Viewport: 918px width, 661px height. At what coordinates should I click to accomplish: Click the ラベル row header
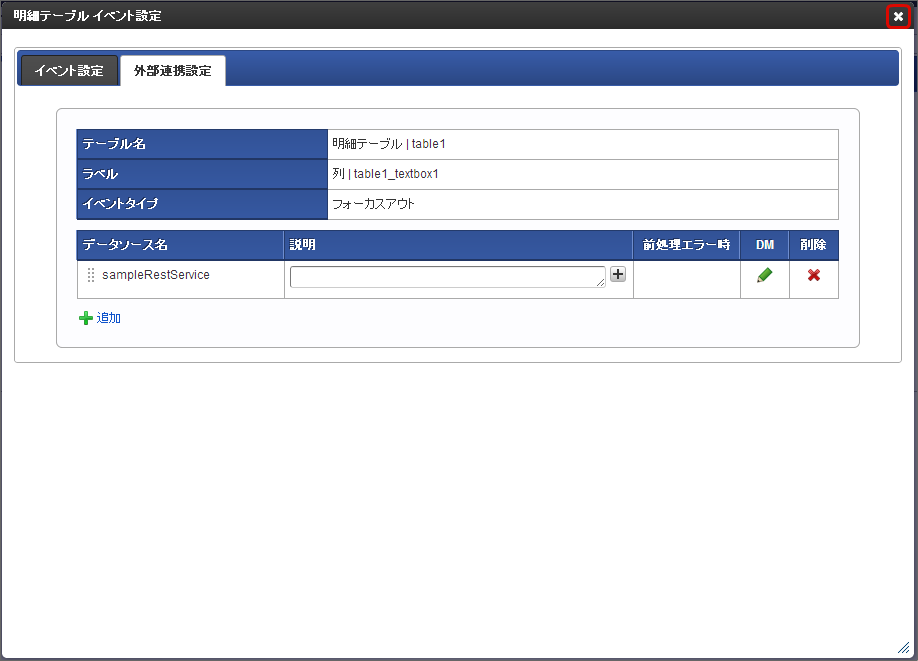tap(202, 174)
